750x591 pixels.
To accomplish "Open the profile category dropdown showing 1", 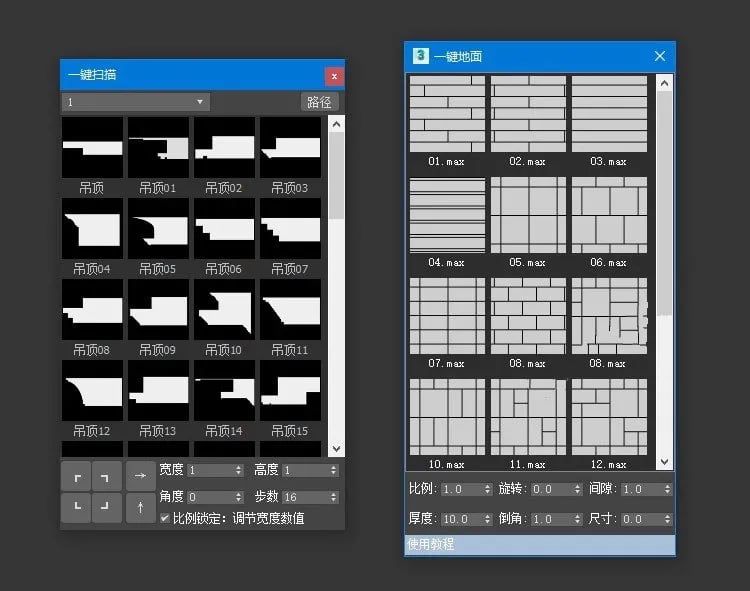I will click(136, 102).
